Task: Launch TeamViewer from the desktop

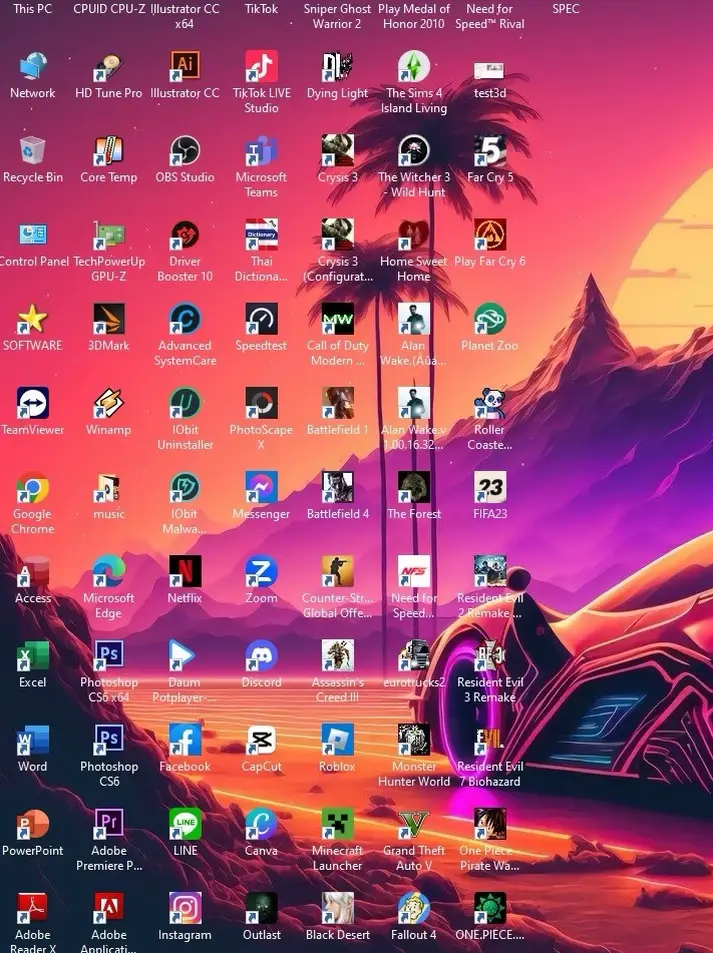Action: coord(33,403)
